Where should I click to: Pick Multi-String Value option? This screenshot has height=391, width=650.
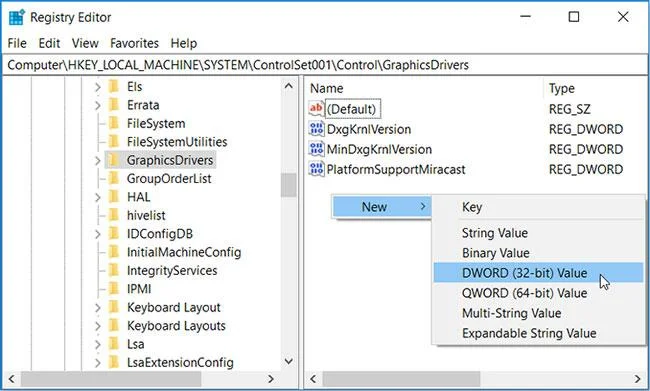point(538,313)
